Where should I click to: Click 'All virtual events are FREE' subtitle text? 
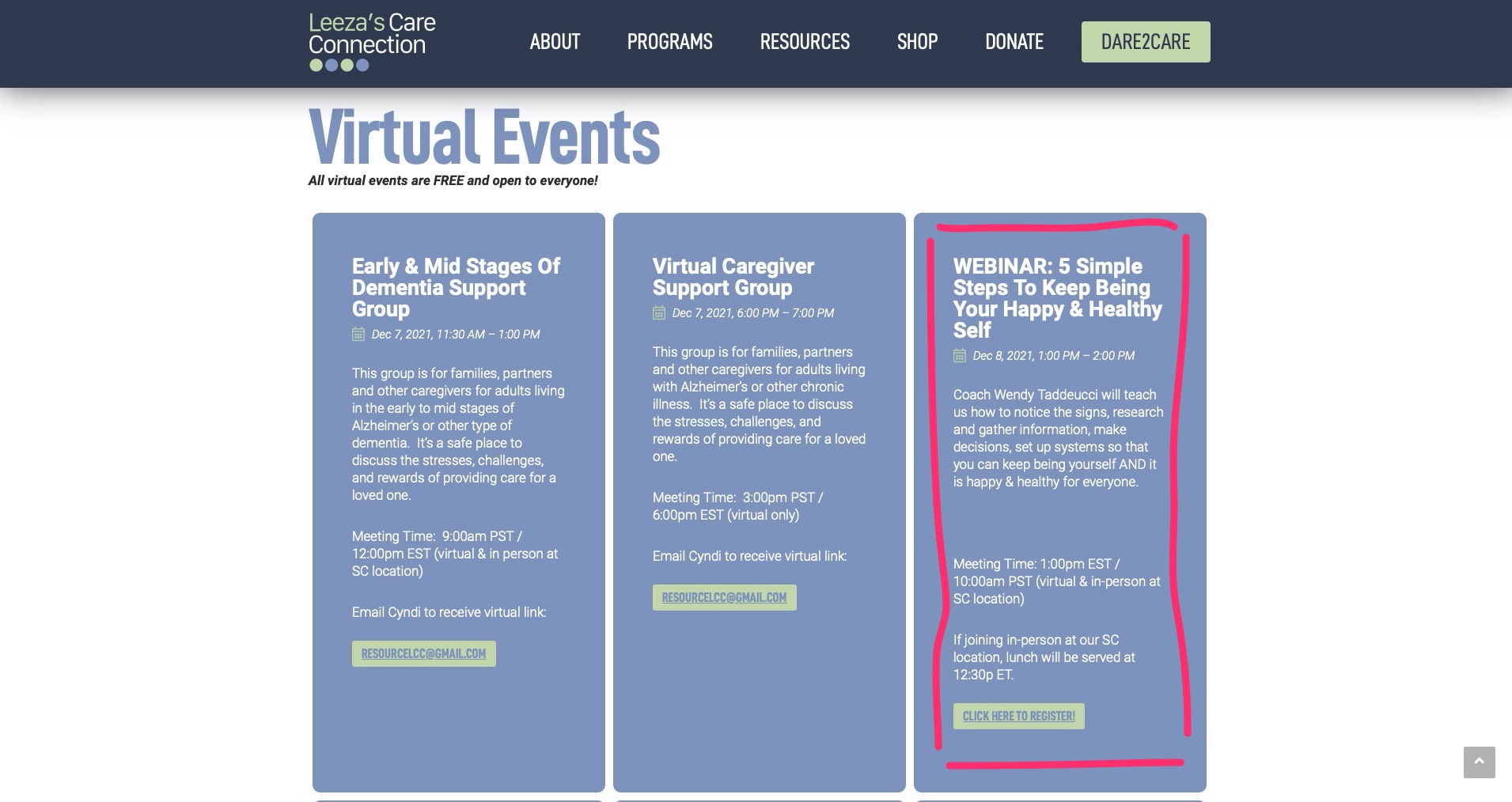(453, 180)
